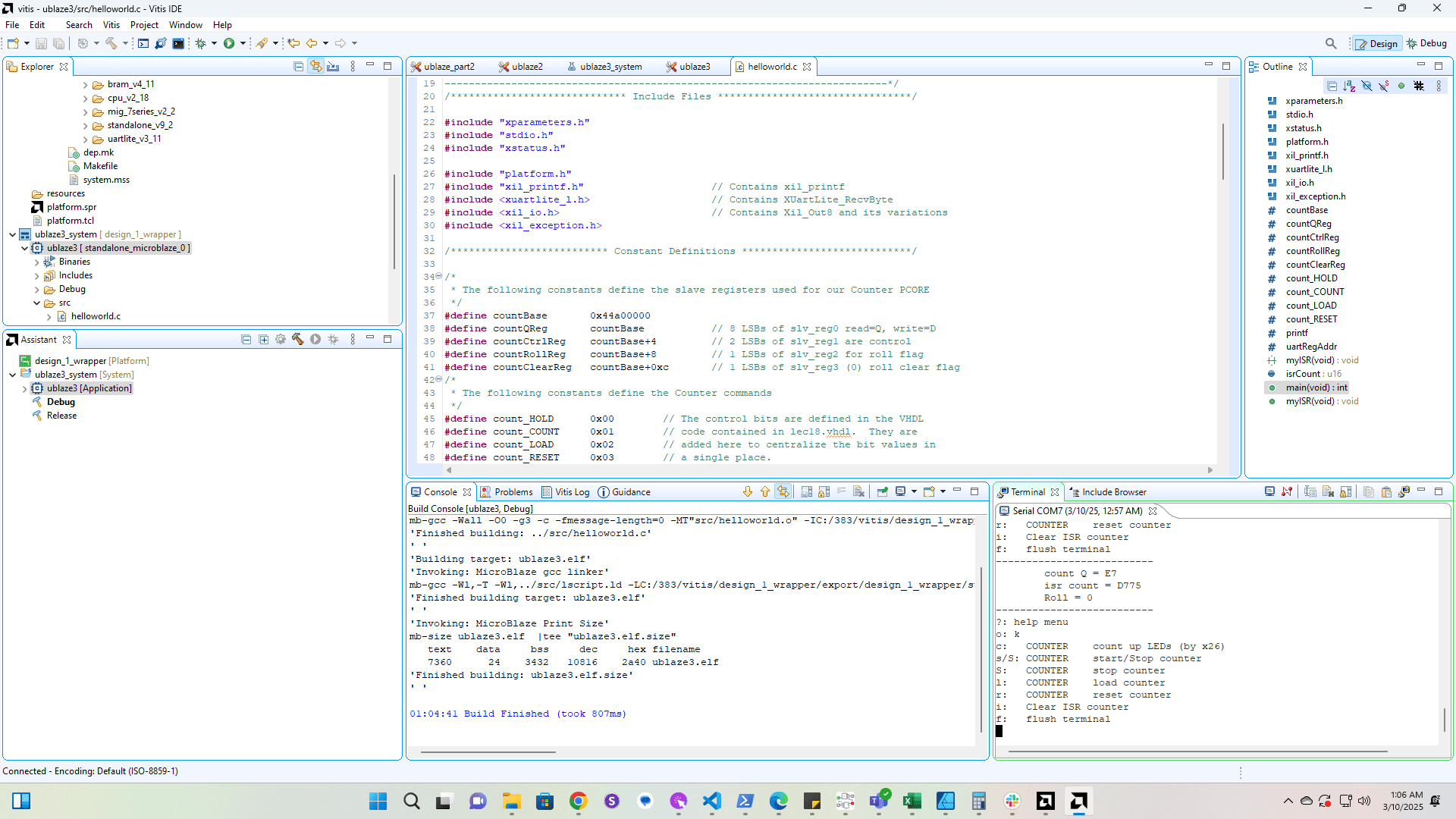The width and height of the screenshot is (1456, 819).
Task: Click the Debug bug toolbar icon
Action: pos(201,43)
